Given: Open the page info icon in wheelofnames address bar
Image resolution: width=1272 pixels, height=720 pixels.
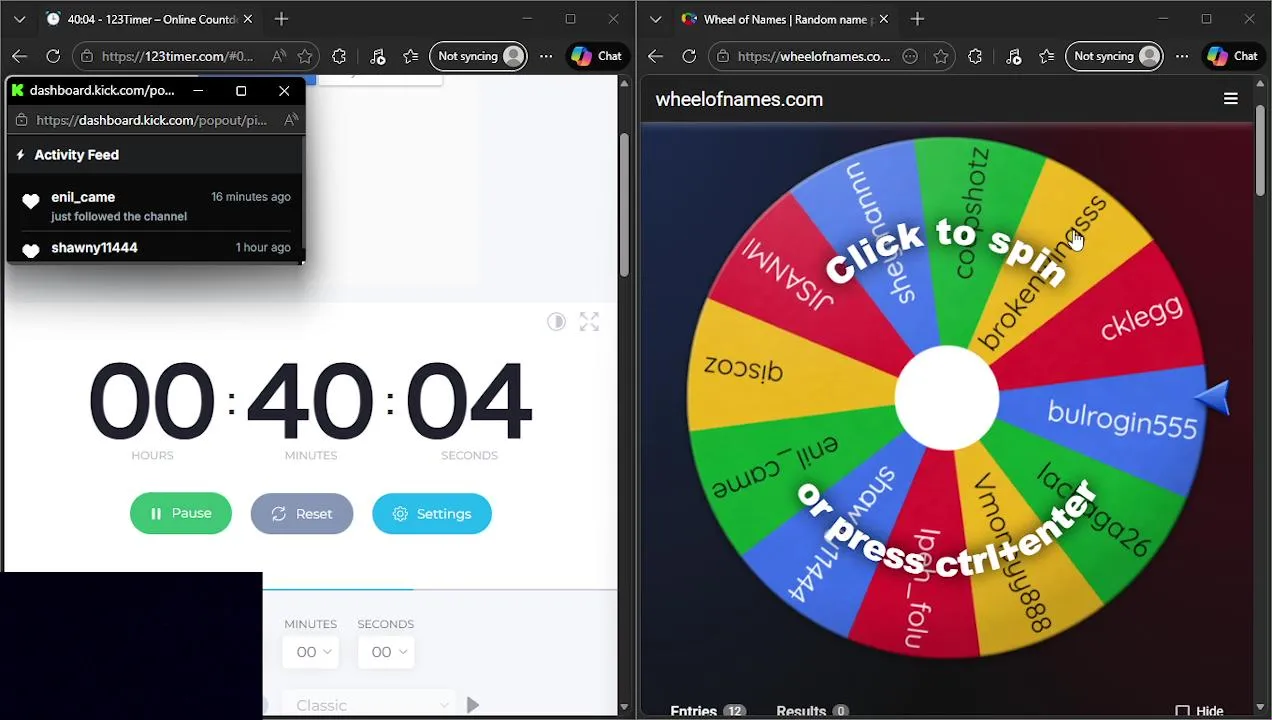Looking at the screenshot, I should click(725, 57).
